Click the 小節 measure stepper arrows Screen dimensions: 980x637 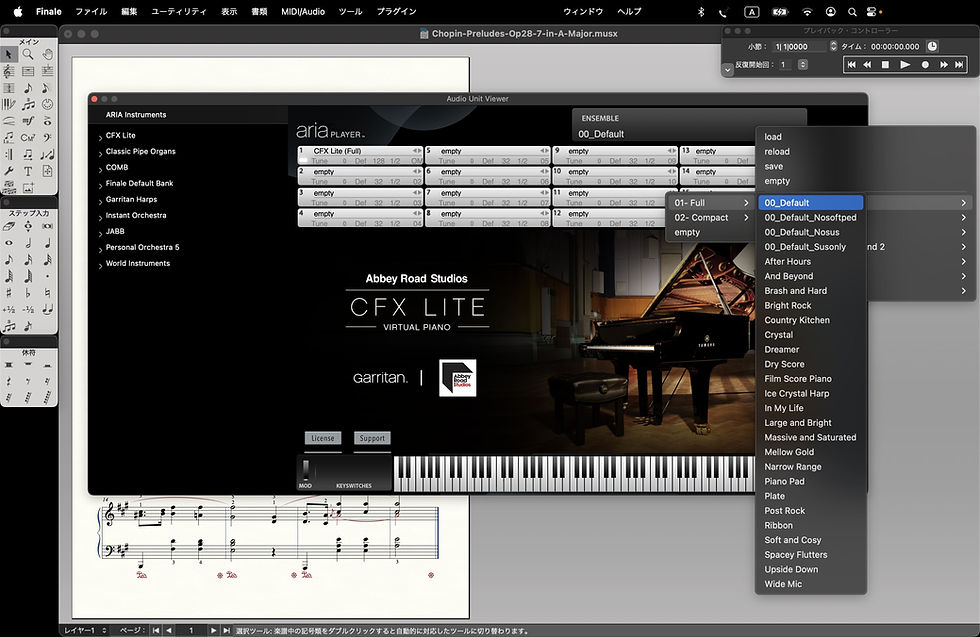click(833, 46)
